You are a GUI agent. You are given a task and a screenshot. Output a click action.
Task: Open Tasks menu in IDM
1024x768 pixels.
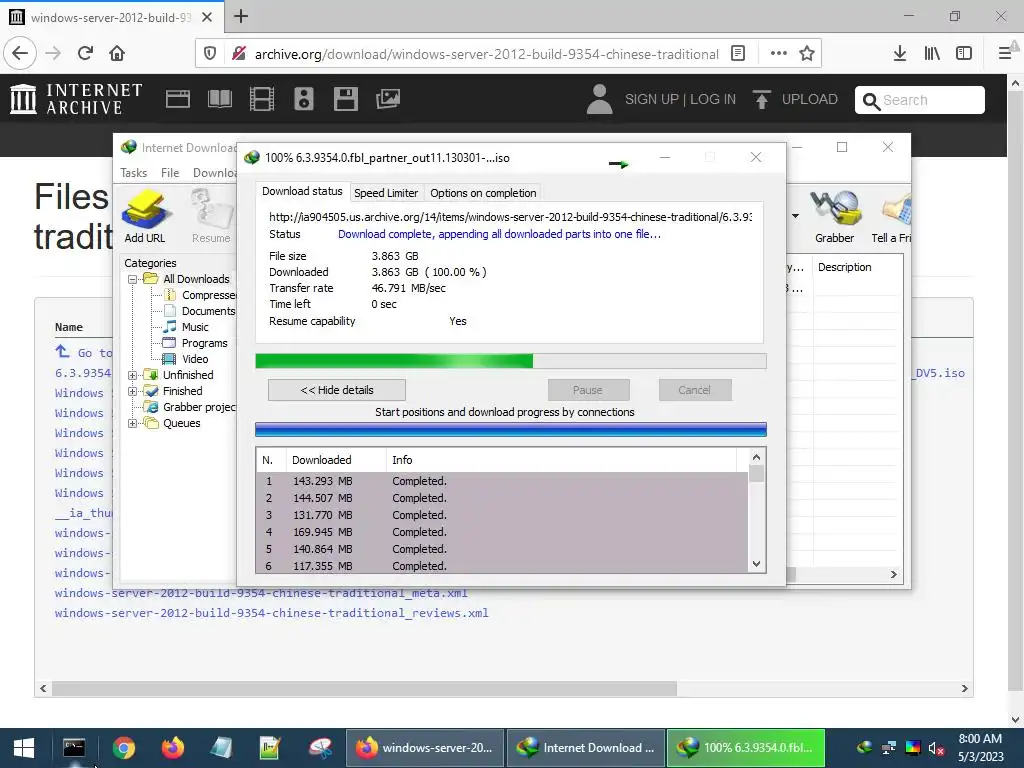(133, 172)
